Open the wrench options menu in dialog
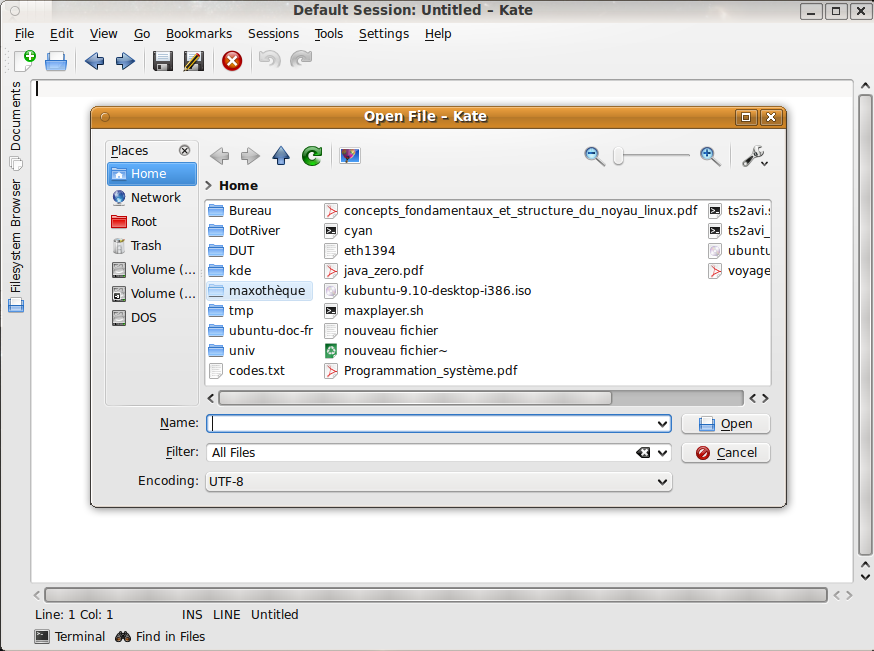 [755, 156]
